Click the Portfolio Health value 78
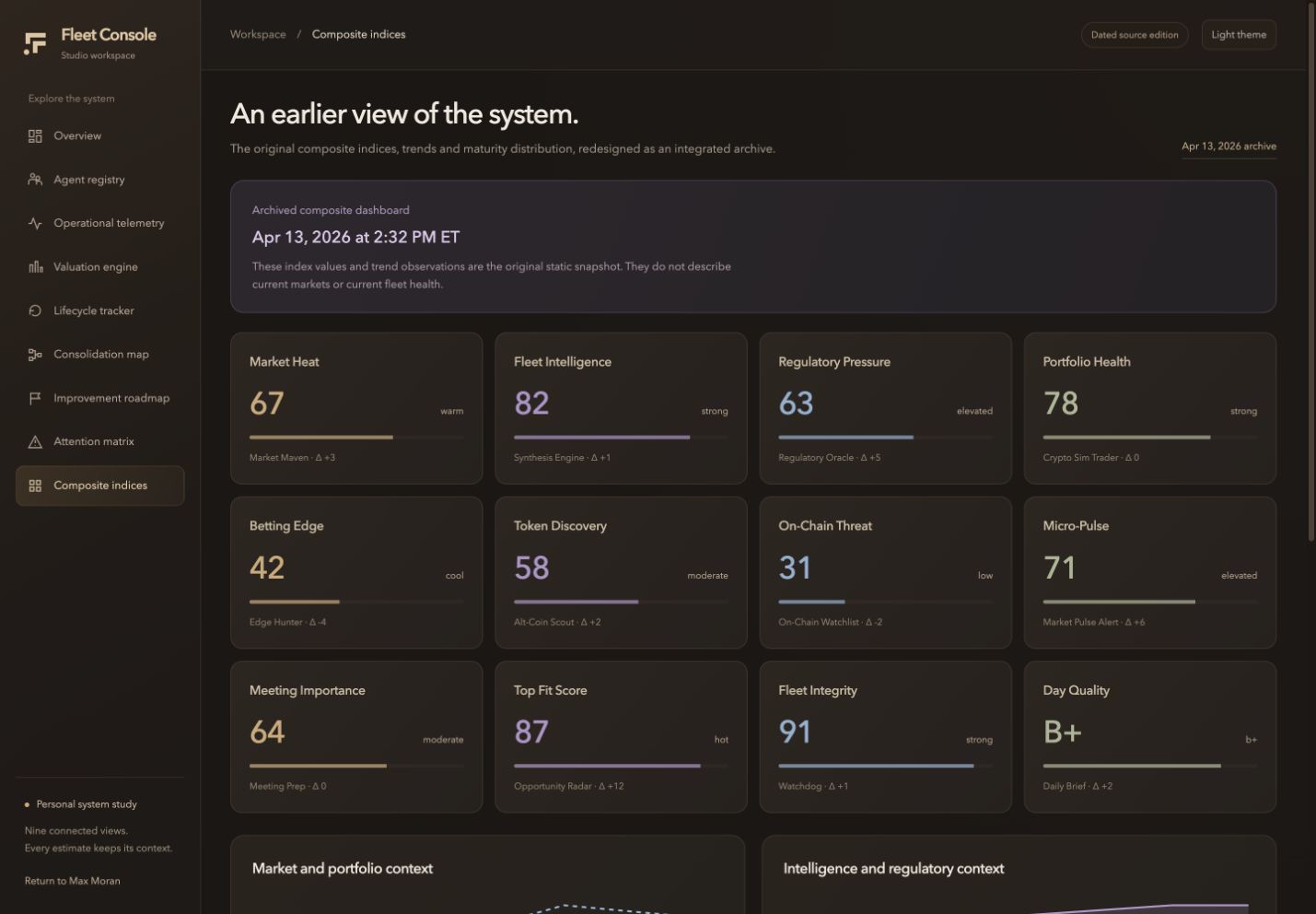Viewport: 1316px width, 914px height. (x=1061, y=404)
